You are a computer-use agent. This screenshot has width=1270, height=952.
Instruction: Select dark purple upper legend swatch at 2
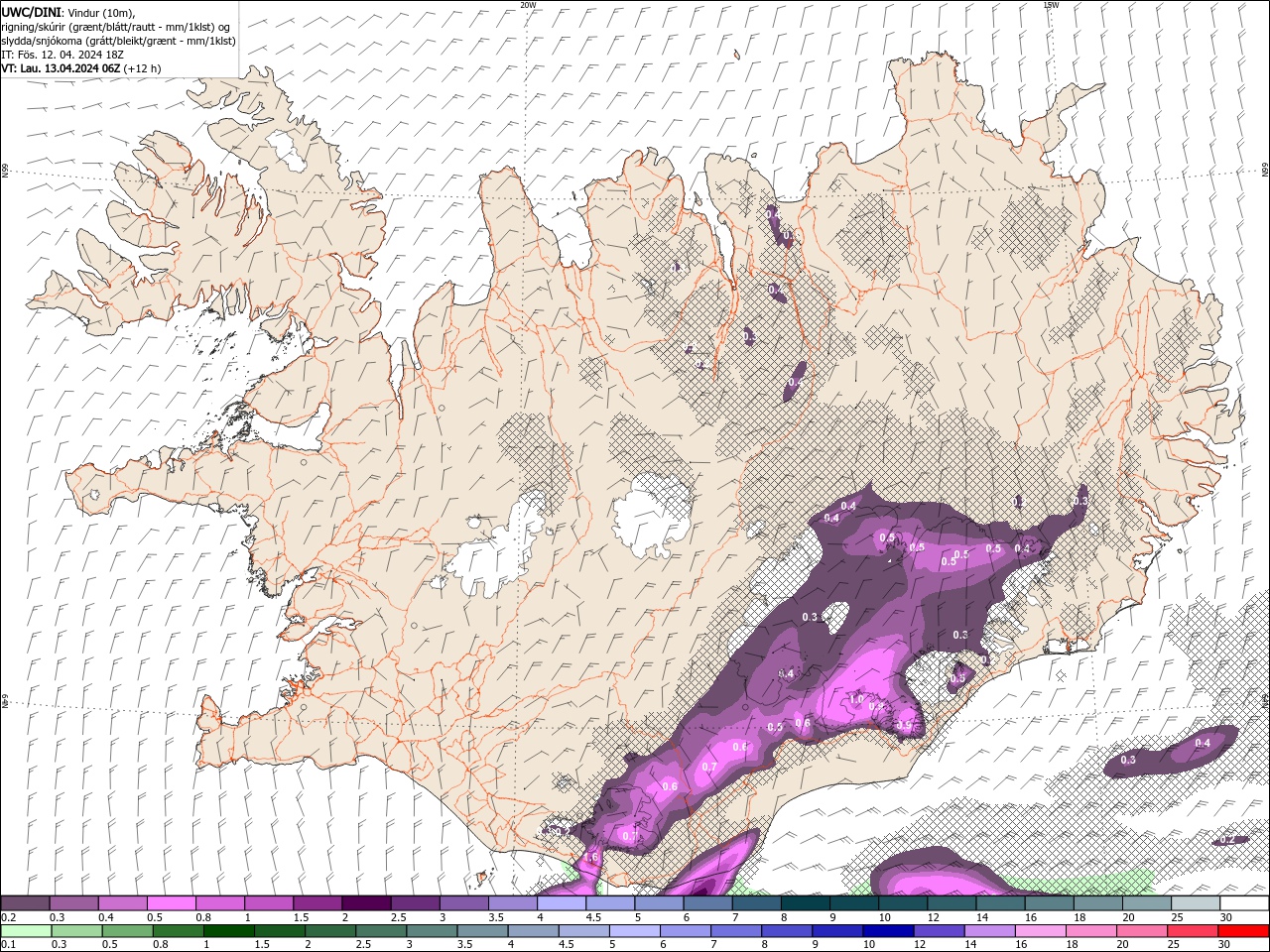(366, 903)
